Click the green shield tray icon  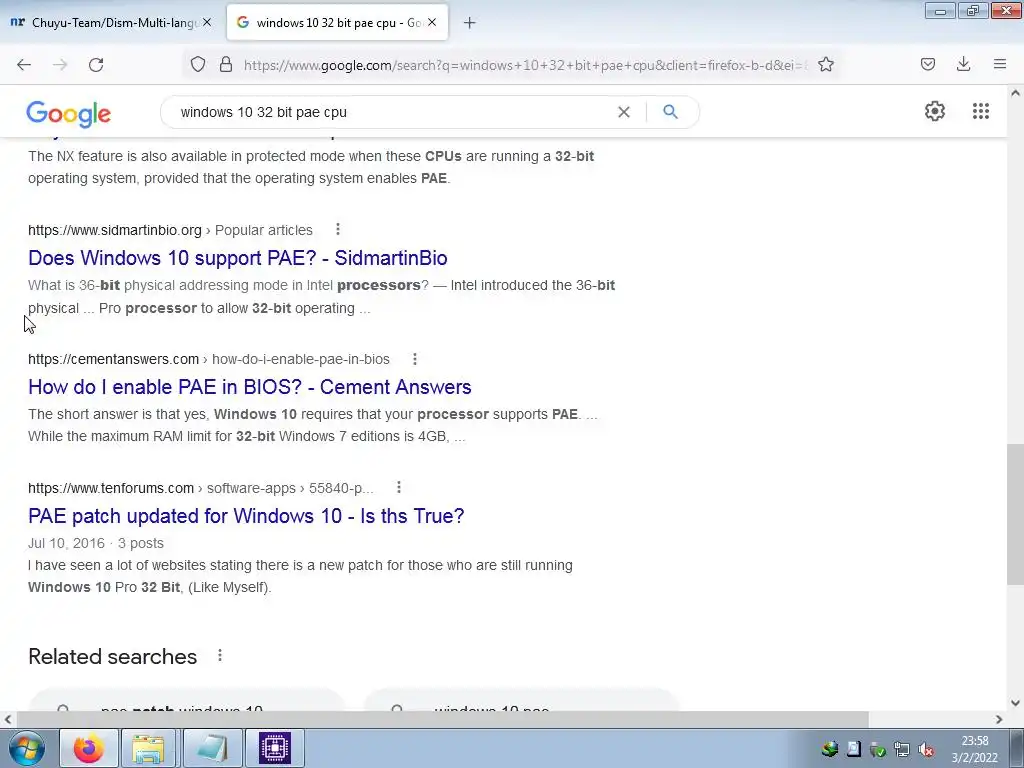[x=878, y=750]
